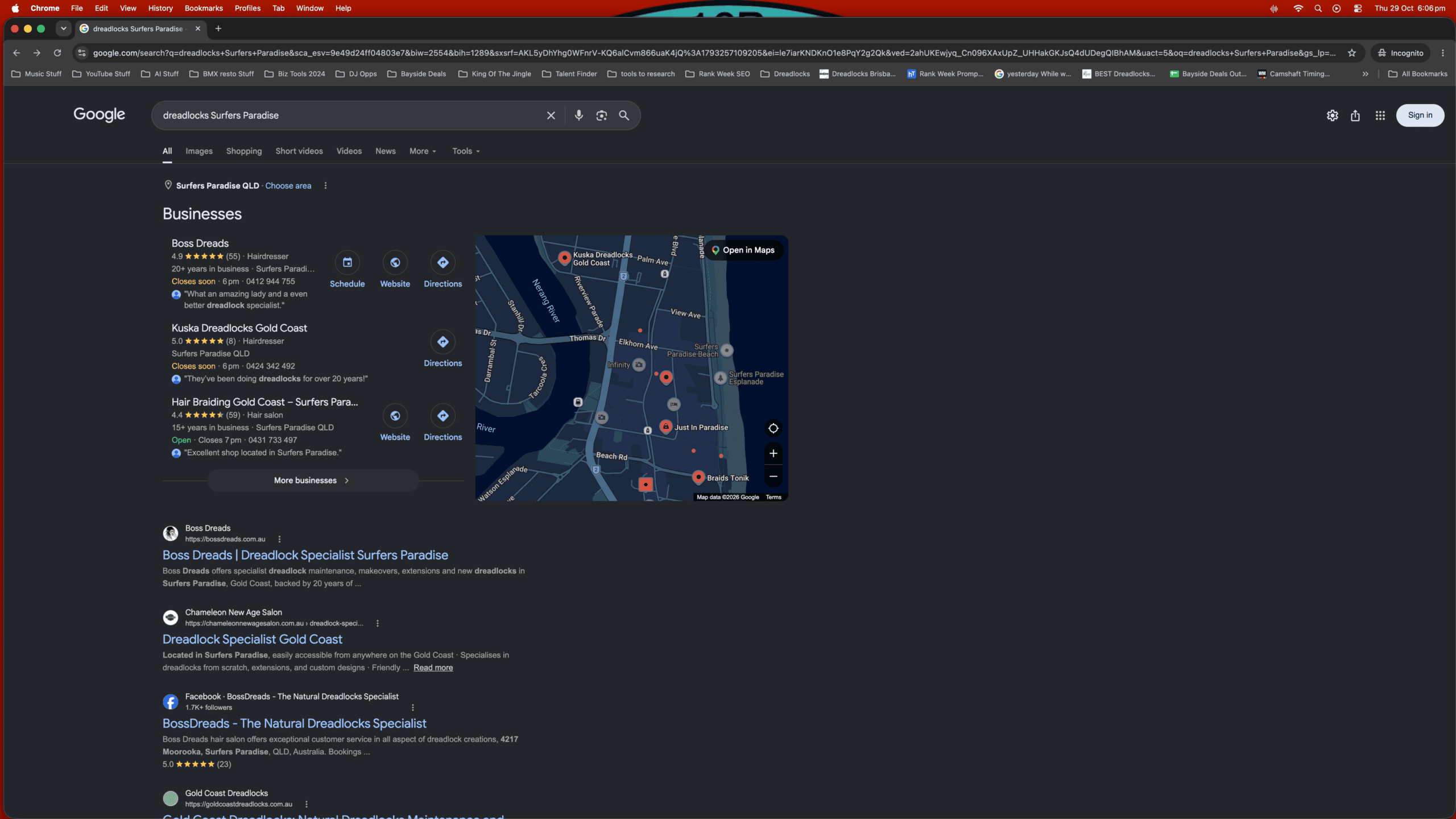View site information icon in the address bar
This screenshot has height=819, width=1456.
tap(81, 53)
